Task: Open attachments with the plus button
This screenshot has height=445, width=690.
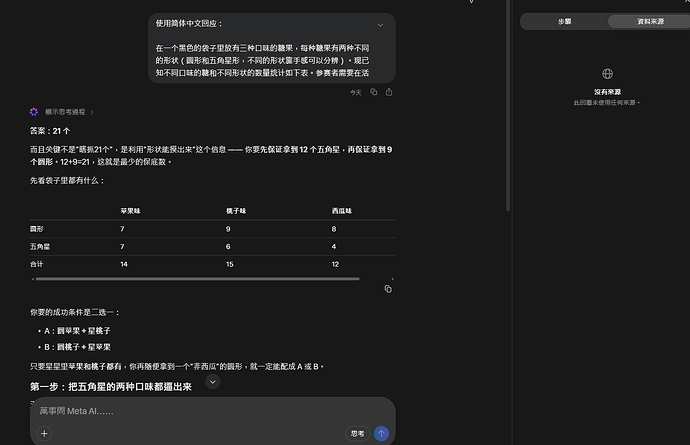Action: click(44, 434)
